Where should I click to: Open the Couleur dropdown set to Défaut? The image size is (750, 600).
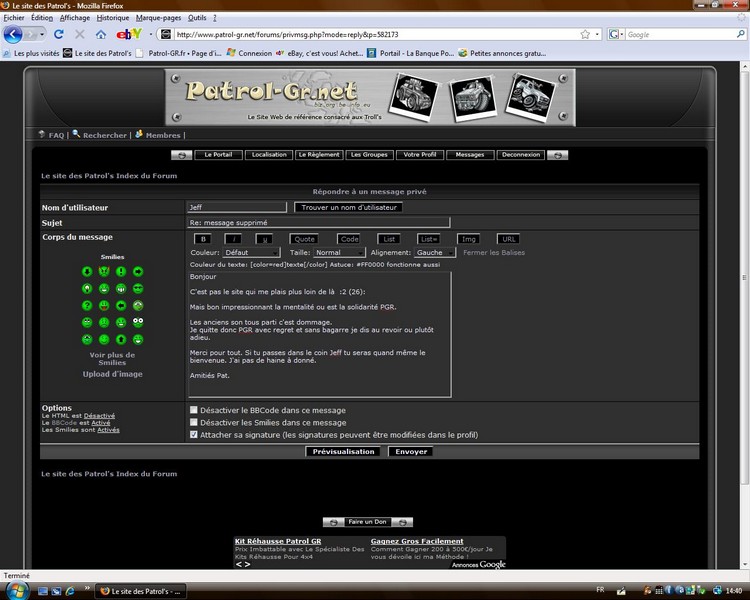[x=252, y=253]
